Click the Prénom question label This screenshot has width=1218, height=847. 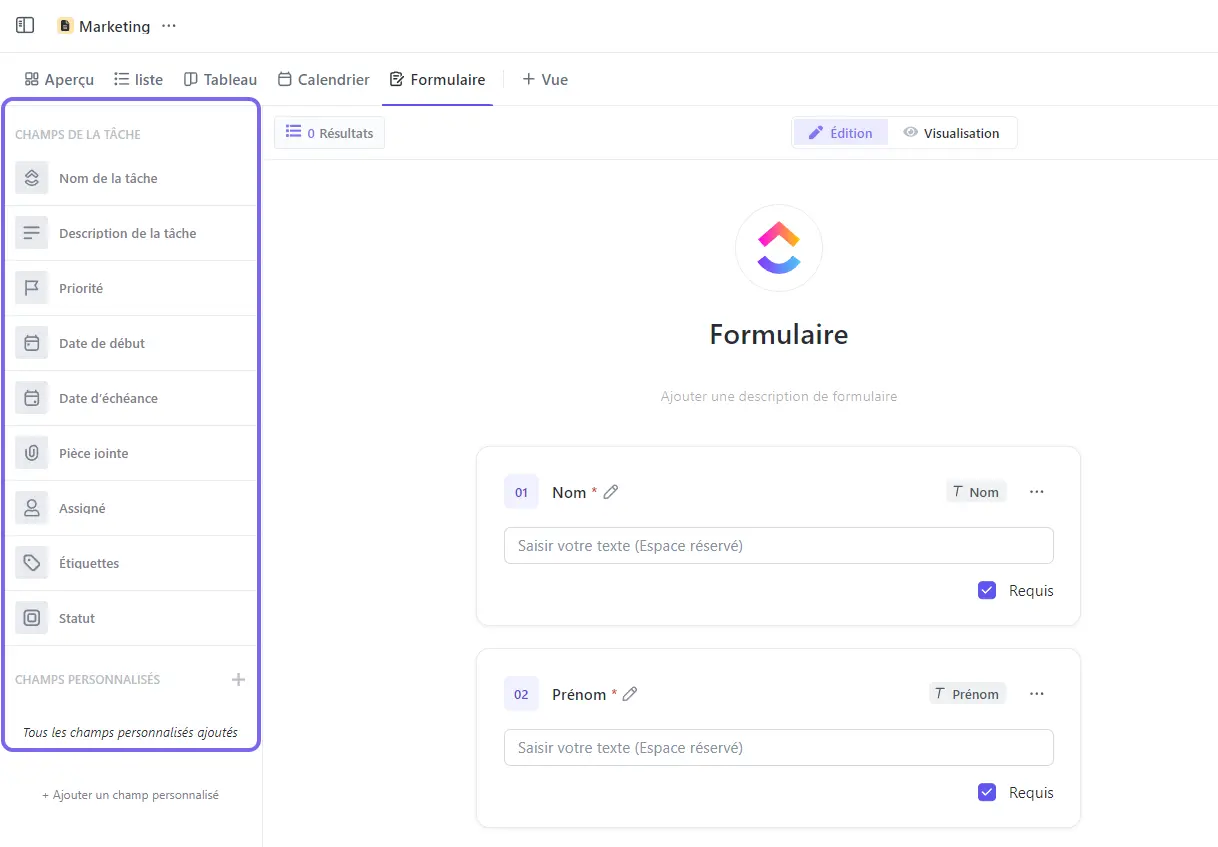click(x=579, y=694)
